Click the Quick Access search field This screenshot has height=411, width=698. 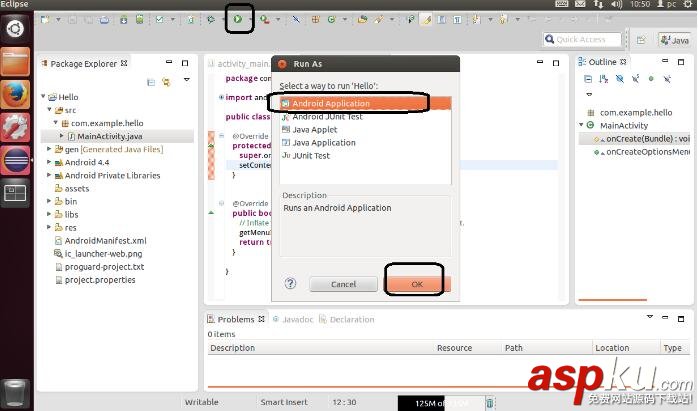pyautogui.click(x=582, y=40)
